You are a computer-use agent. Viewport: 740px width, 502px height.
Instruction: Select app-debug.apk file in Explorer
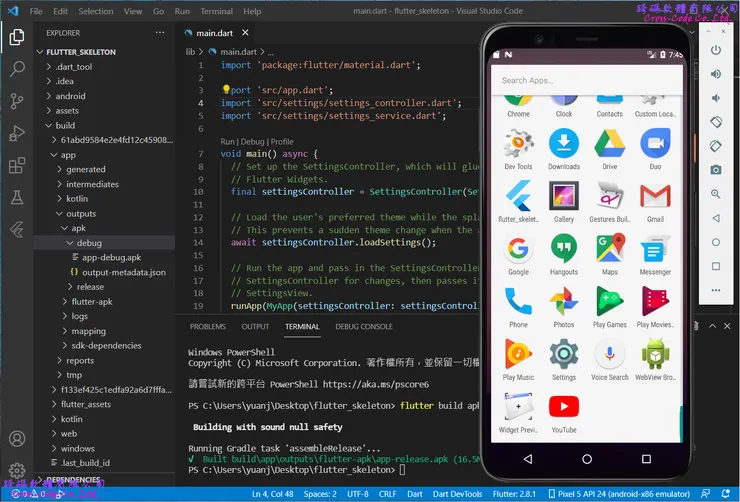(111, 257)
